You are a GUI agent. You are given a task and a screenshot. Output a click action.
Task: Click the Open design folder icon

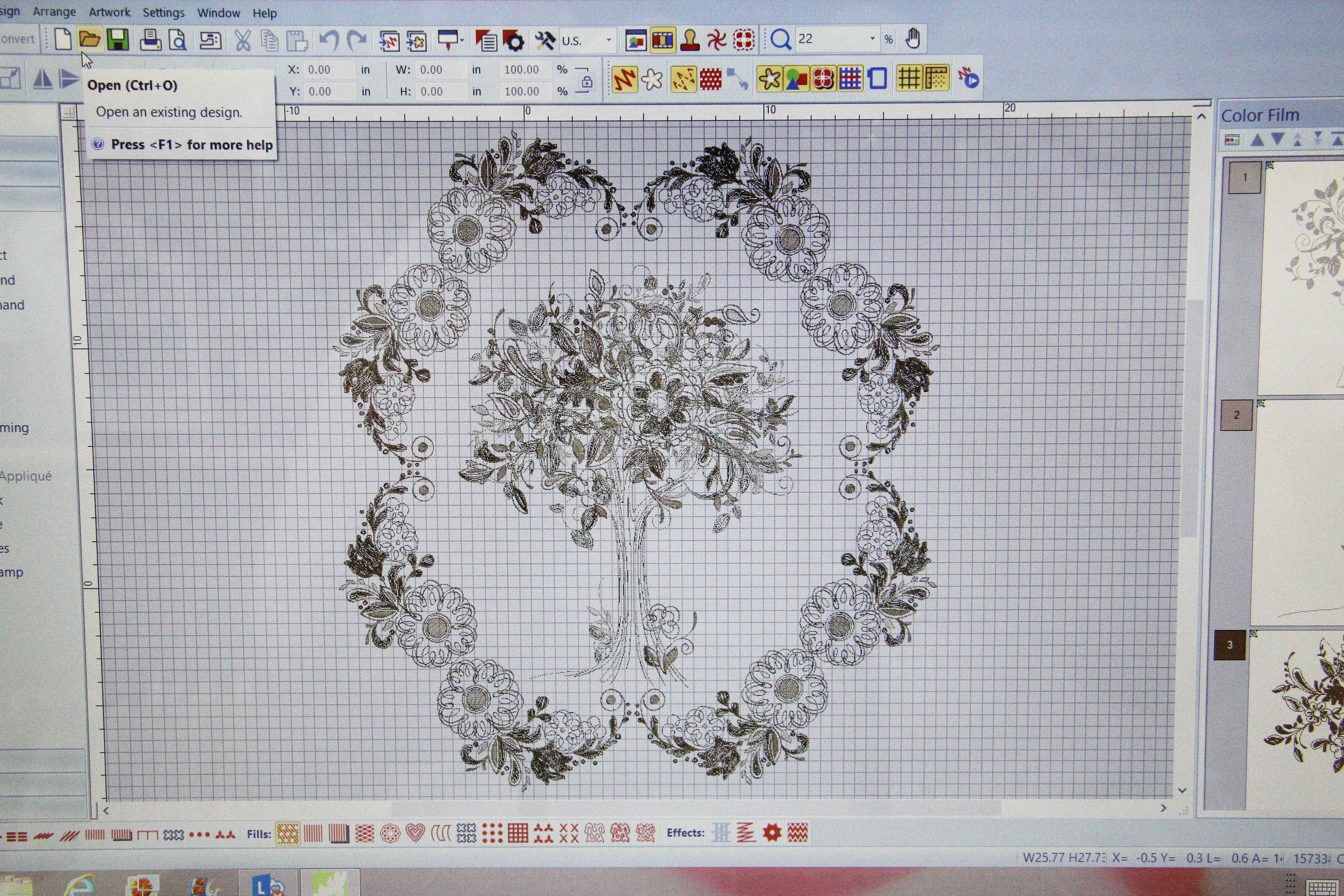(x=90, y=39)
